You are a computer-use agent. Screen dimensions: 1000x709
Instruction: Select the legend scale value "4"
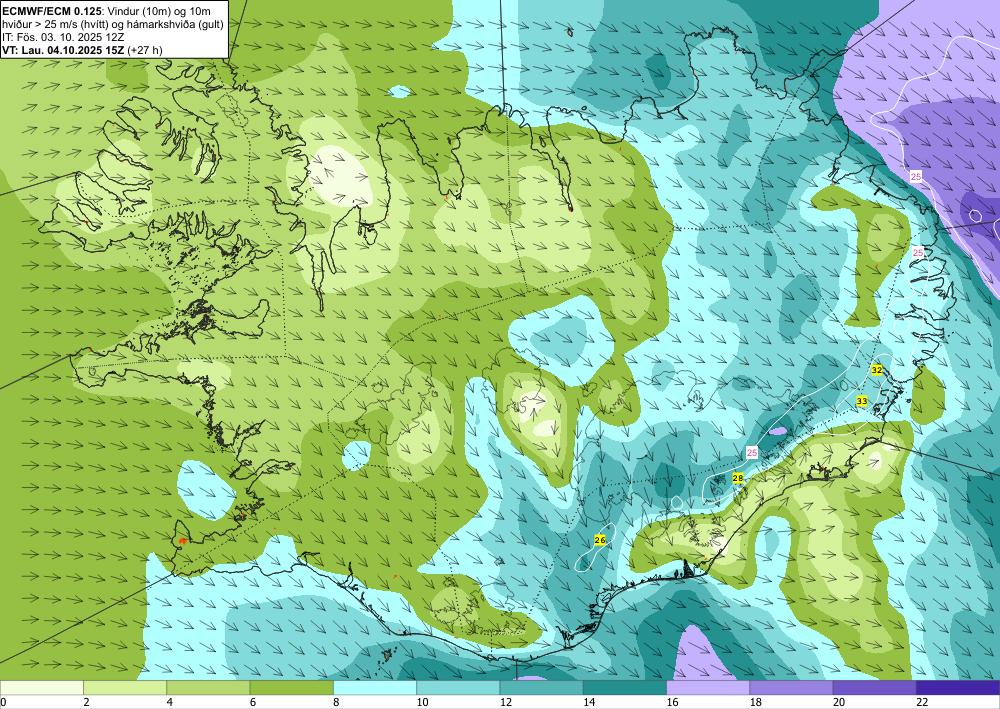pyautogui.click(x=169, y=702)
